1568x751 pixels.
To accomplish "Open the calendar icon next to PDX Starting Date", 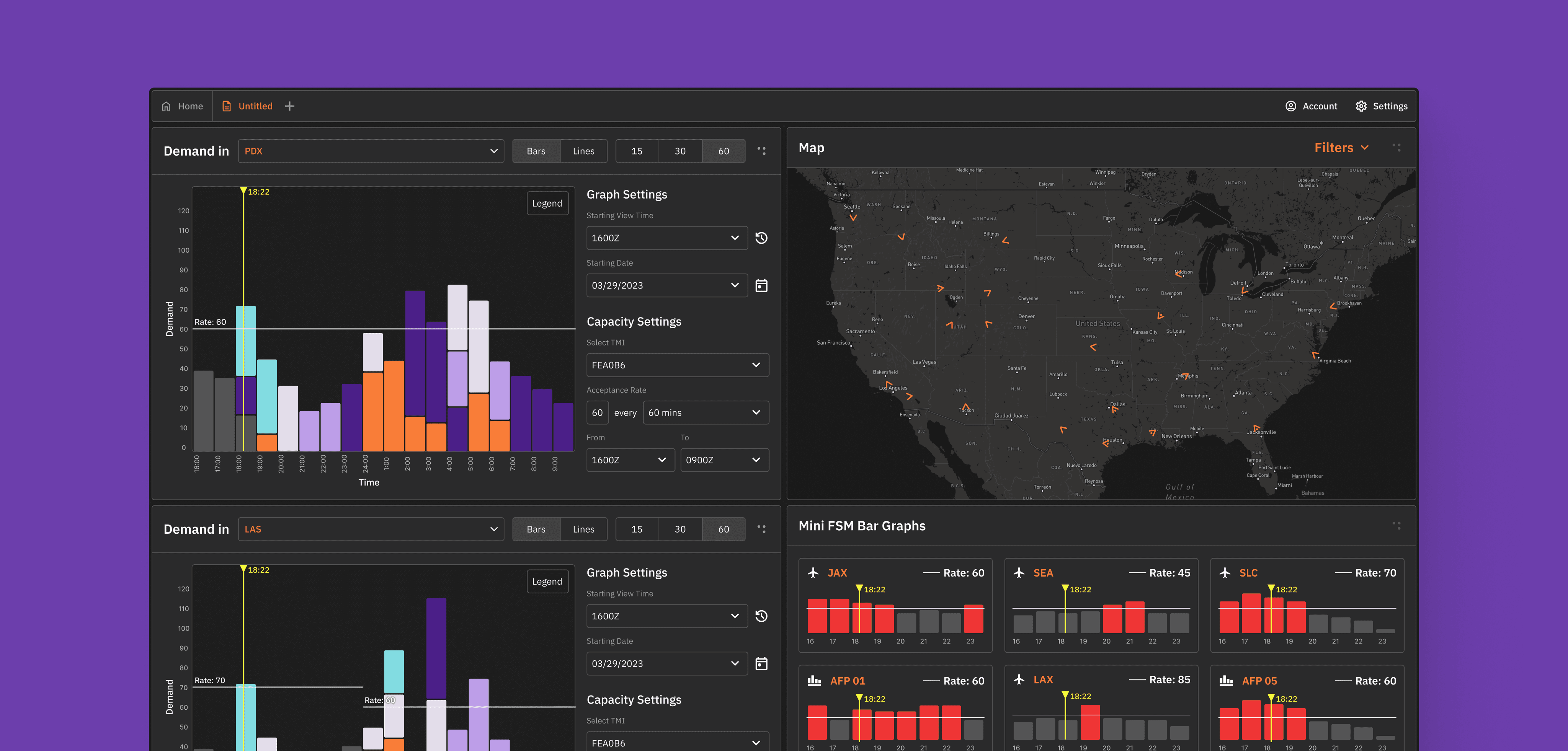I will pyautogui.click(x=761, y=285).
